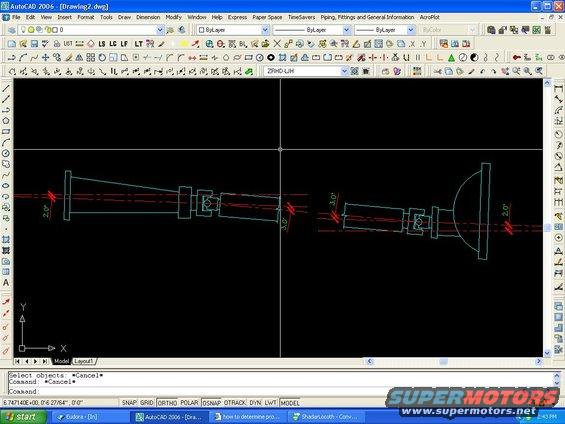Viewport: 565px width, 424px height.
Task: Toggle LWT lineweight display
Action: [x=270, y=402]
